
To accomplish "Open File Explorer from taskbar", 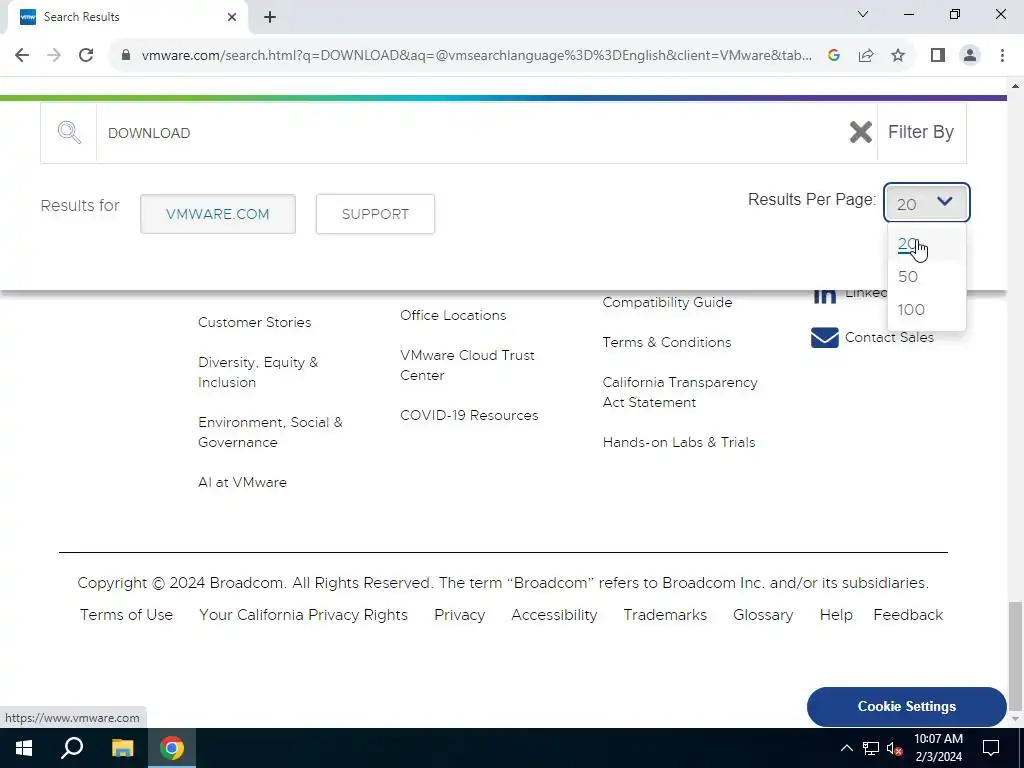I will pos(122,748).
